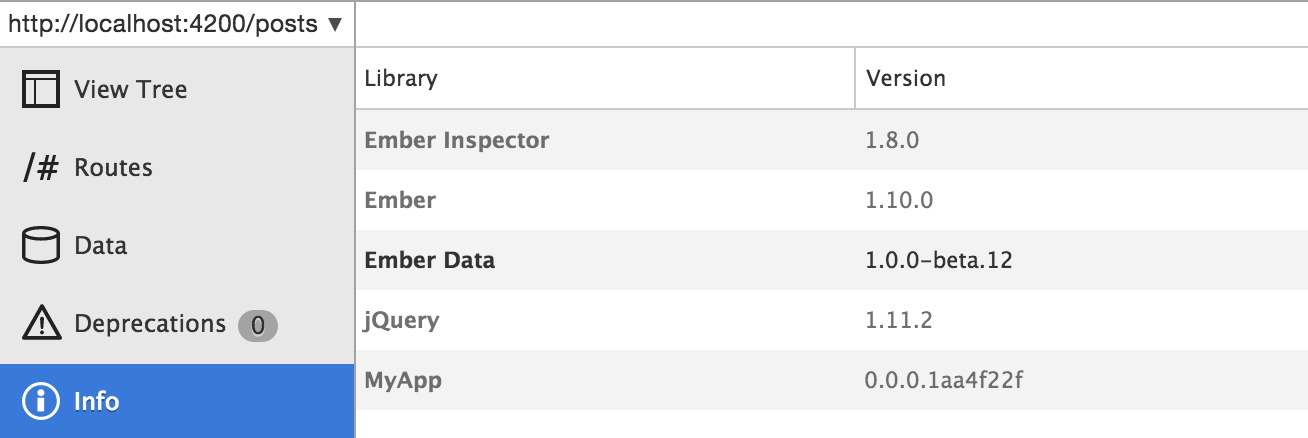
Task: Show the Deprecations tab label
Action: (x=150, y=324)
